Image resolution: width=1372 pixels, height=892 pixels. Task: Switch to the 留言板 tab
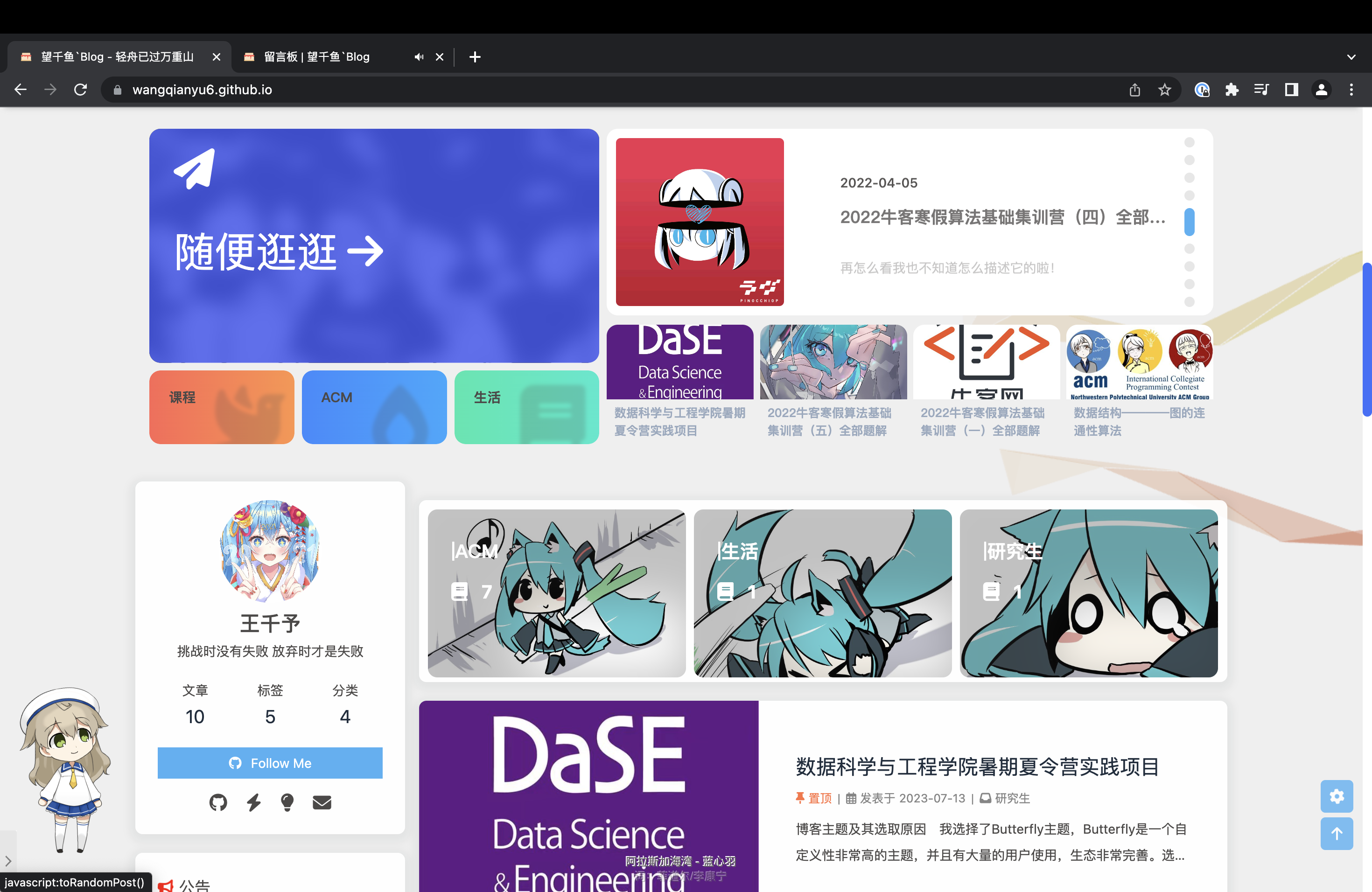tap(317, 57)
